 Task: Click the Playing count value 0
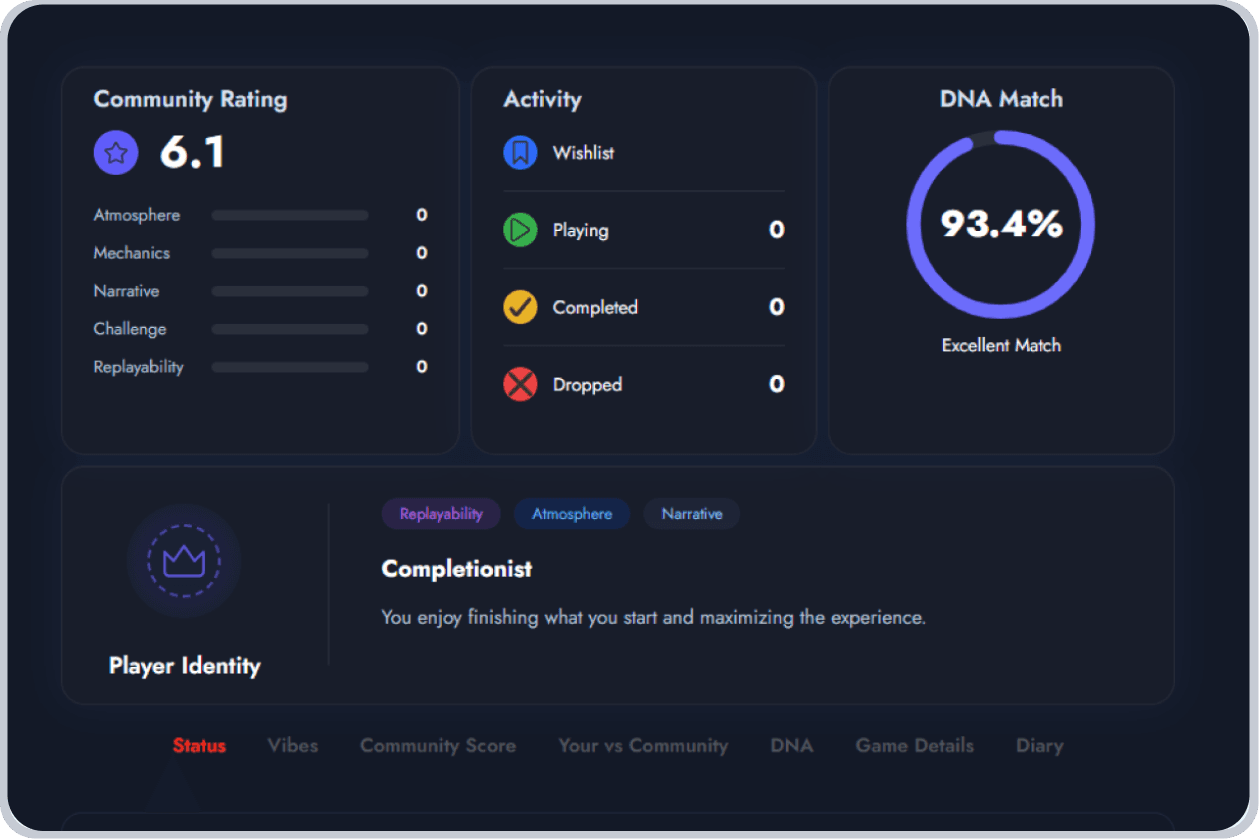pyautogui.click(x=777, y=230)
